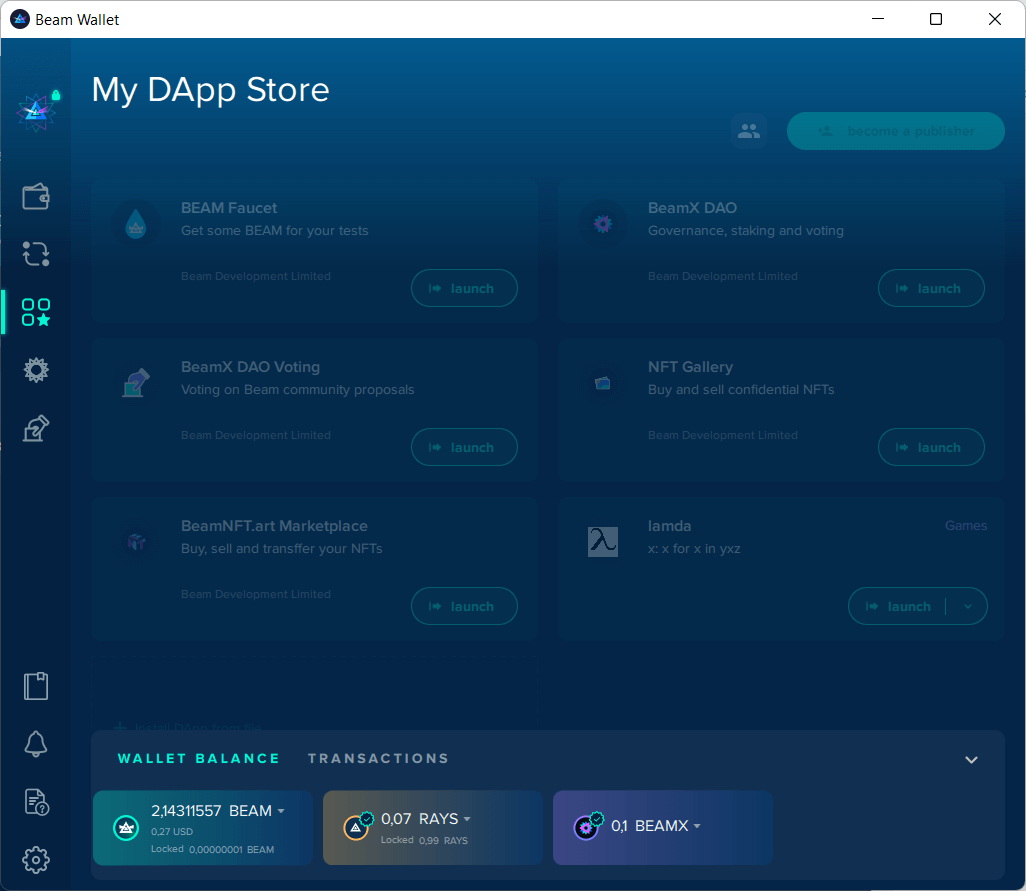Collapse the wallet balance panel chevron
1026x891 pixels.
971,760
